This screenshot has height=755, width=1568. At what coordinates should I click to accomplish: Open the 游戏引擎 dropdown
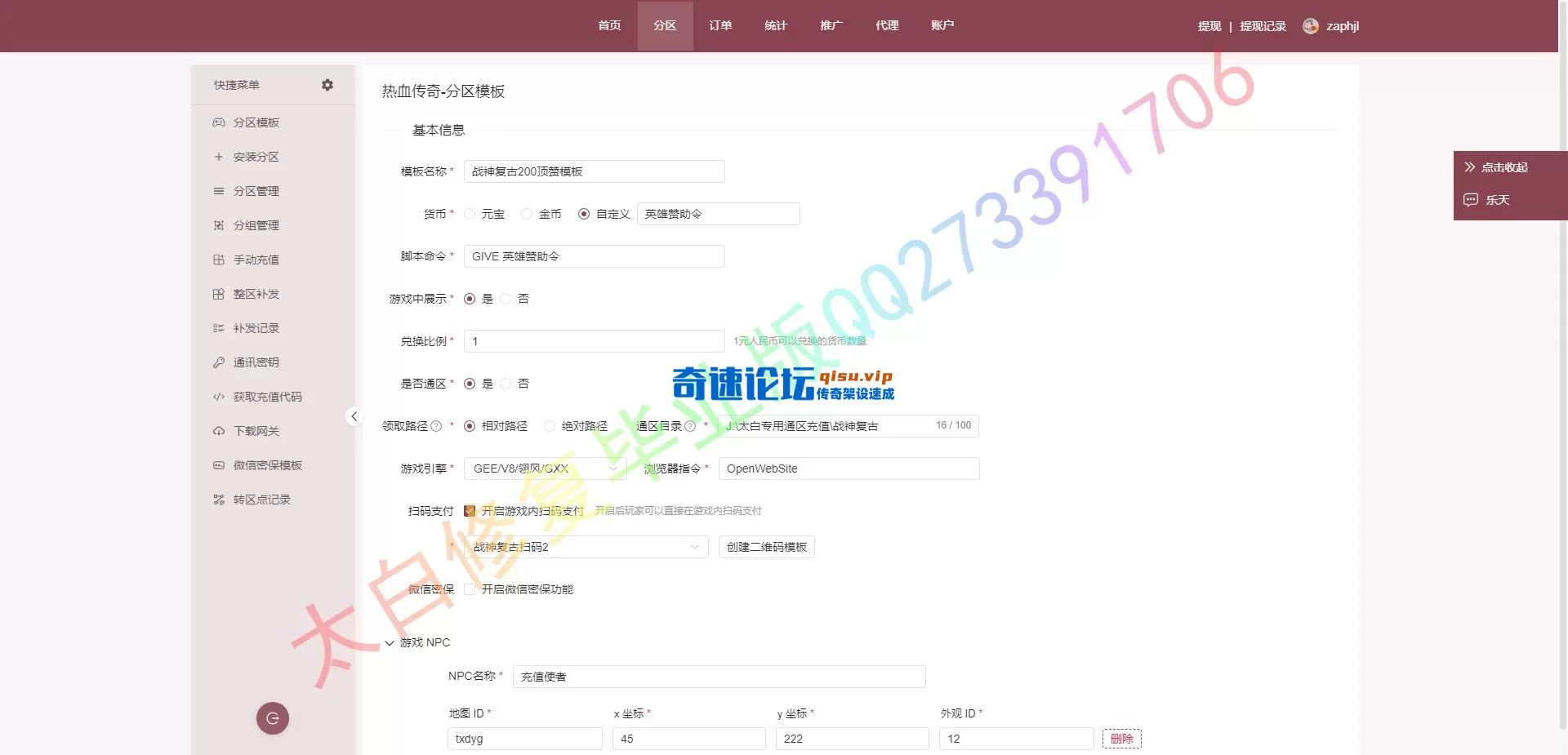[x=545, y=469]
